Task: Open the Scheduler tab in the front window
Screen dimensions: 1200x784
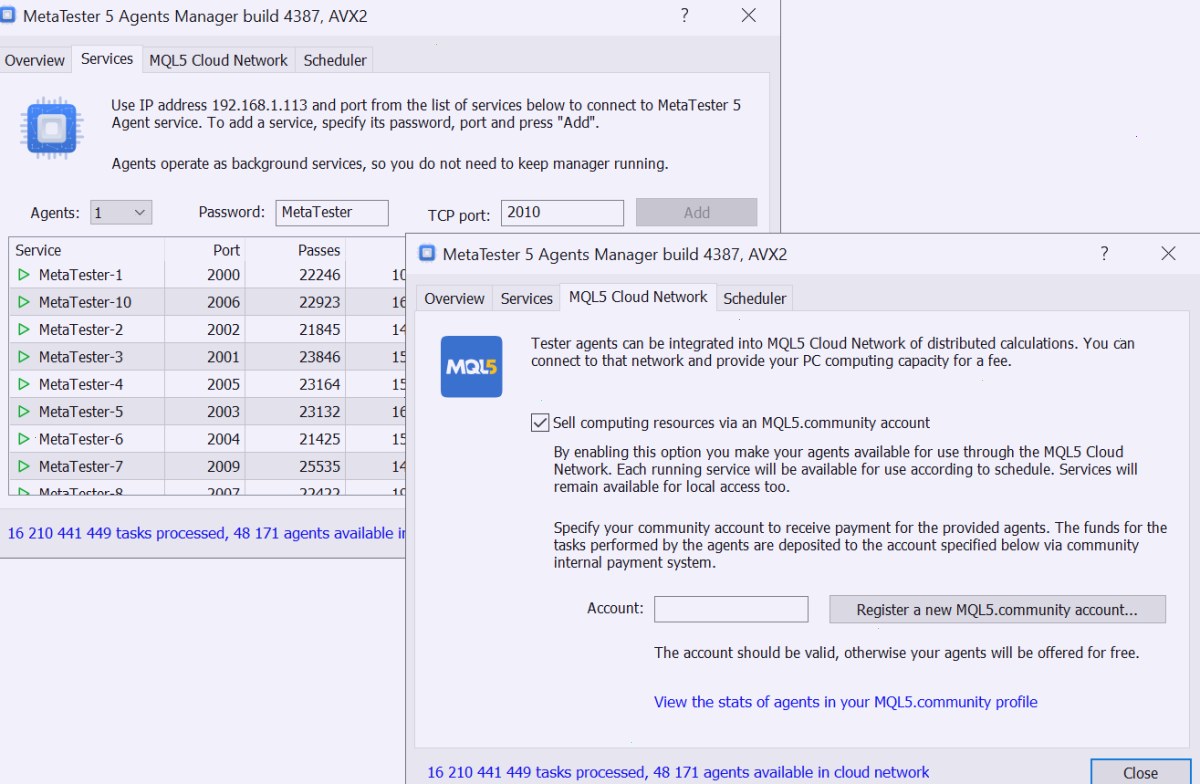Action: click(x=755, y=298)
